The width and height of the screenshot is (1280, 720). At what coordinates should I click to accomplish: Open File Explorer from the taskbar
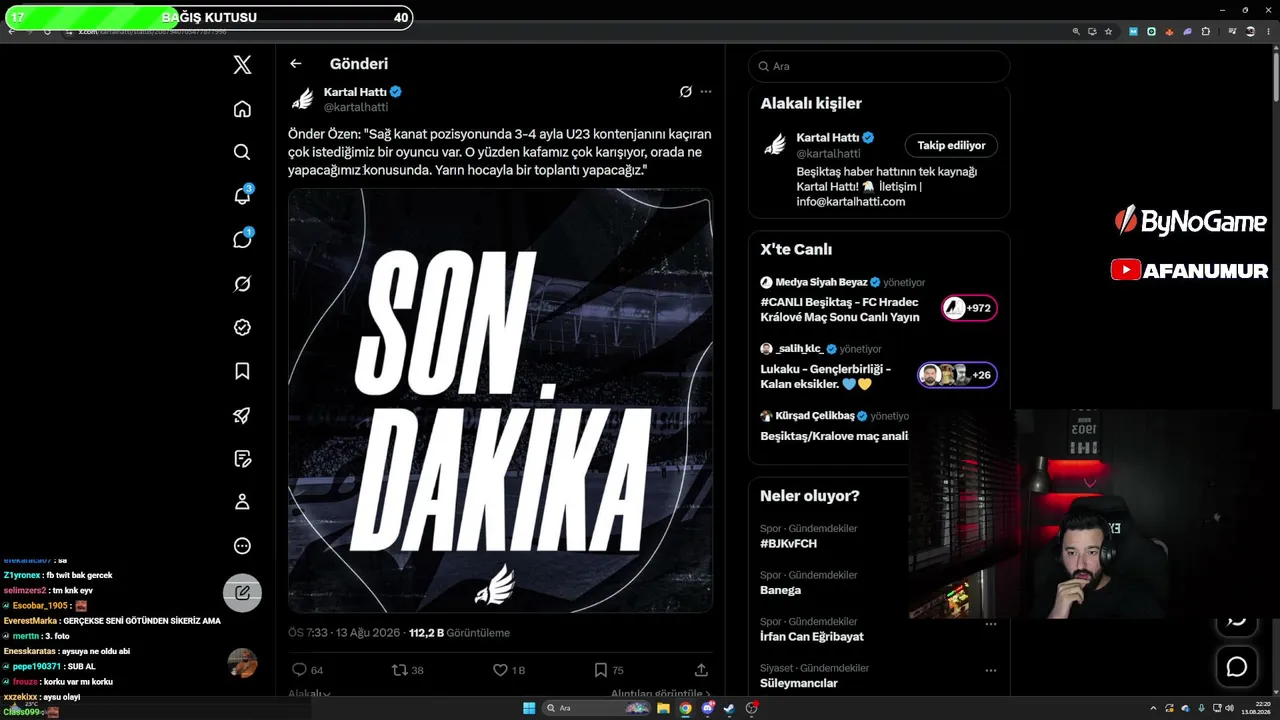coord(663,708)
